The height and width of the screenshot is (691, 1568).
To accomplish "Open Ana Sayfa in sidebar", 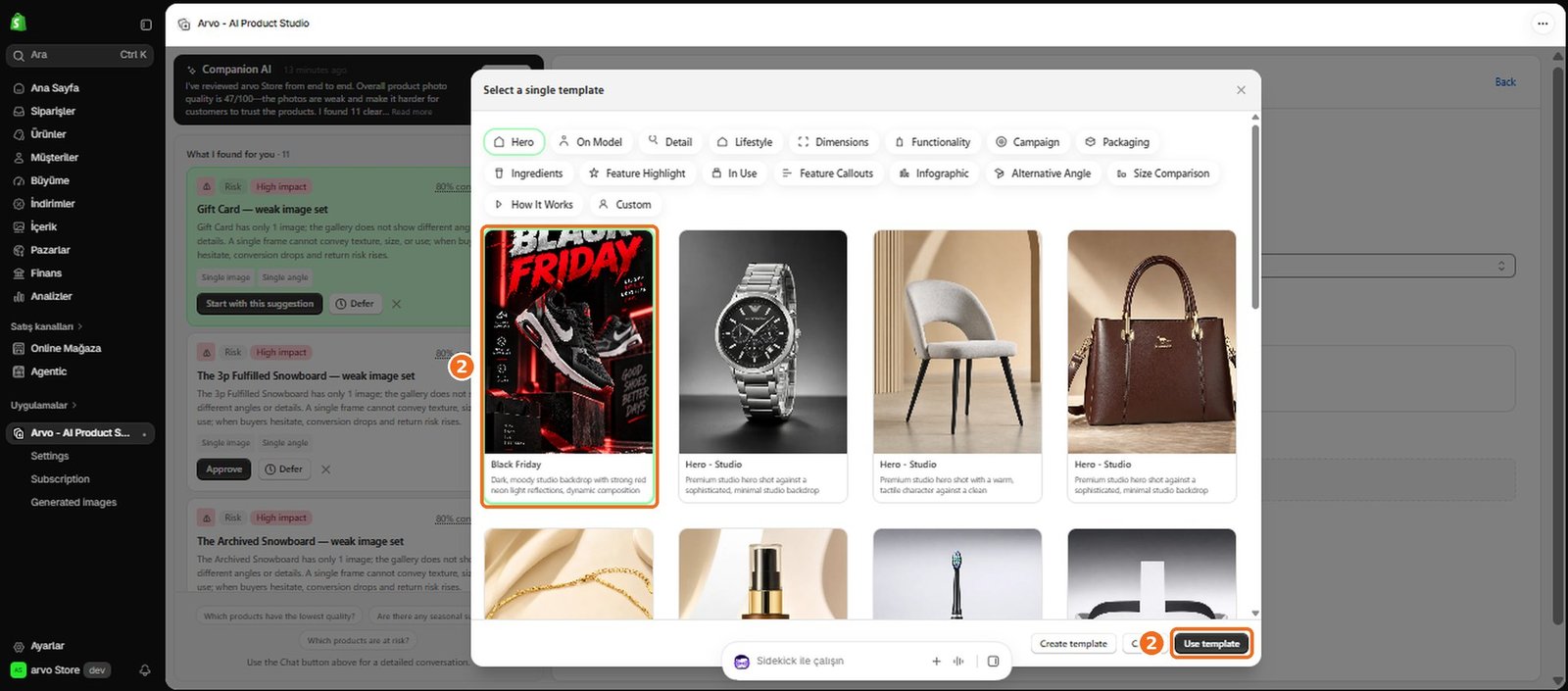I will coord(55,88).
